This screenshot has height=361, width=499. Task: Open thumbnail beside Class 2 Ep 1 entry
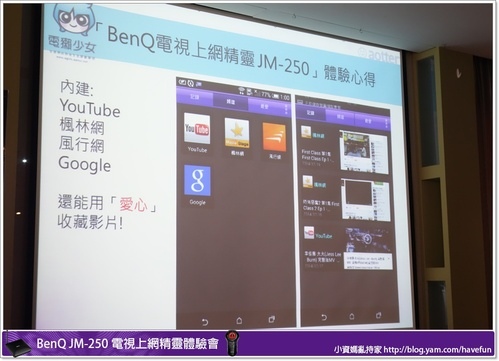(x=366, y=199)
